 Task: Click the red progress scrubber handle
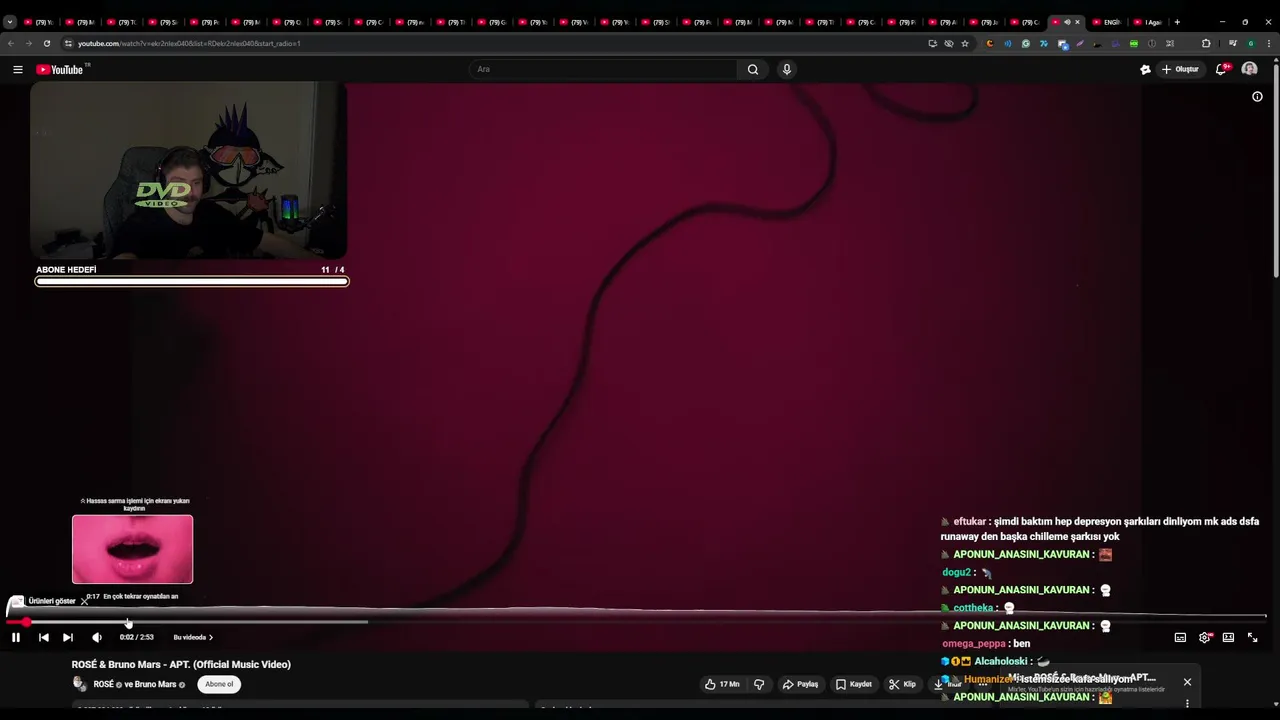[x=26, y=622]
